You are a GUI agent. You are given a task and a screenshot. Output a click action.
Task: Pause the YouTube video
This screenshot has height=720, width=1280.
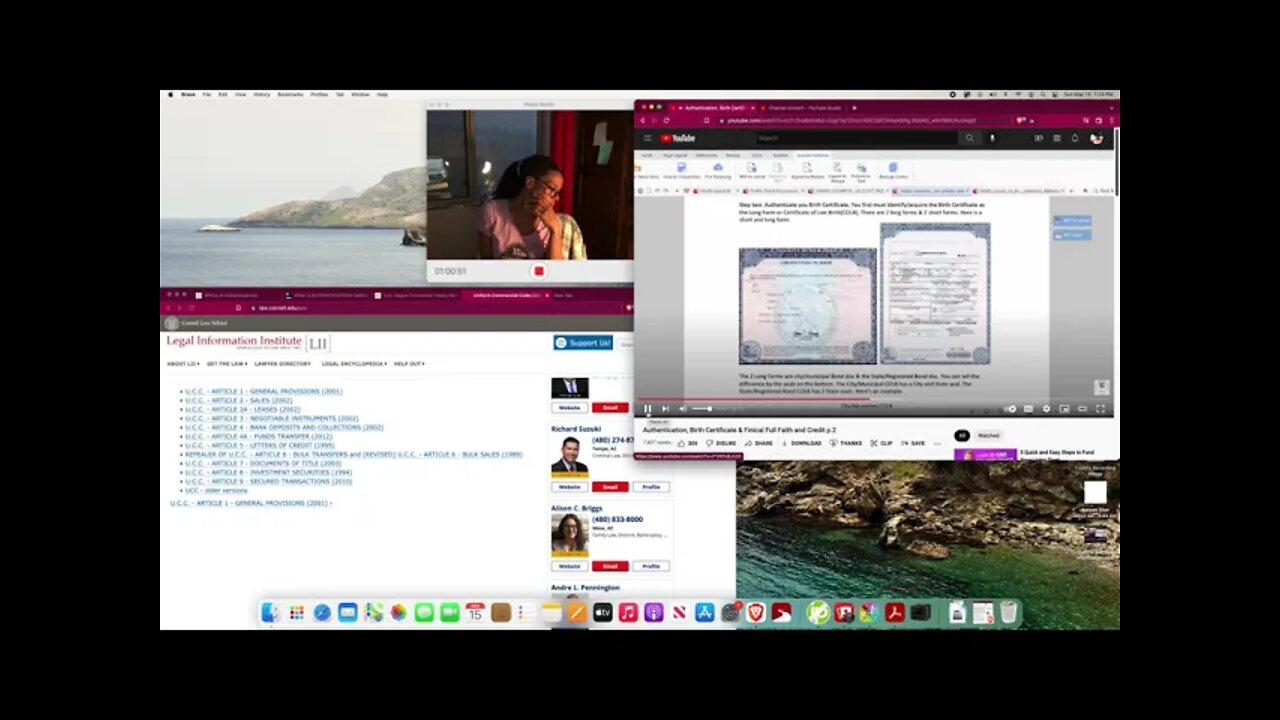click(648, 408)
